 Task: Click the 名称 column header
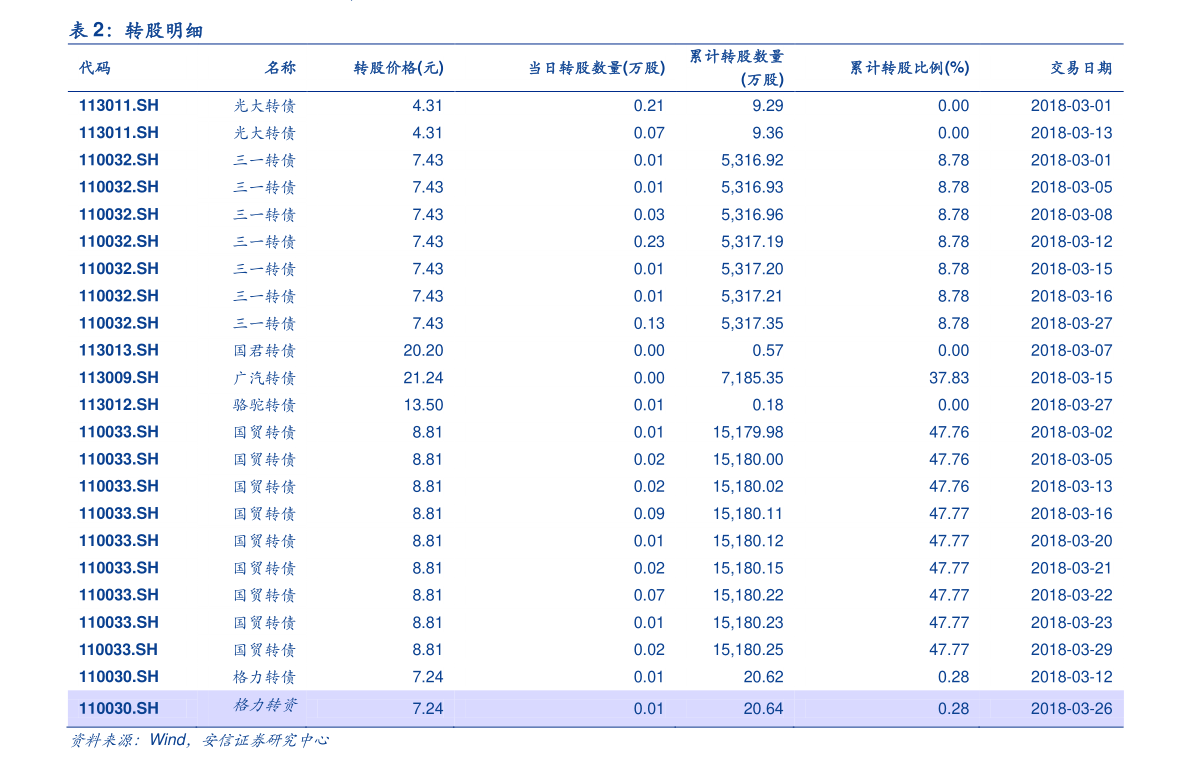(280, 68)
